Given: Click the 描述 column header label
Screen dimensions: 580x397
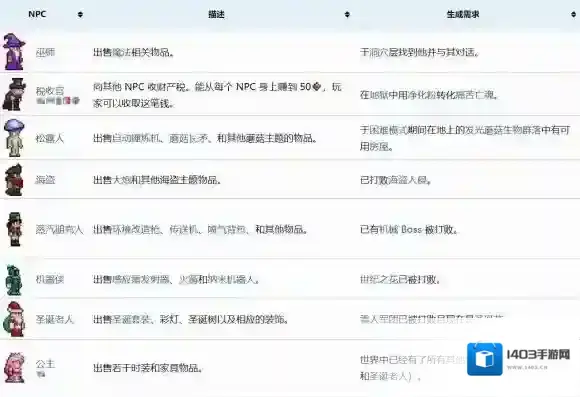Looking at the screenshot, I should click(x=216, y=14).
